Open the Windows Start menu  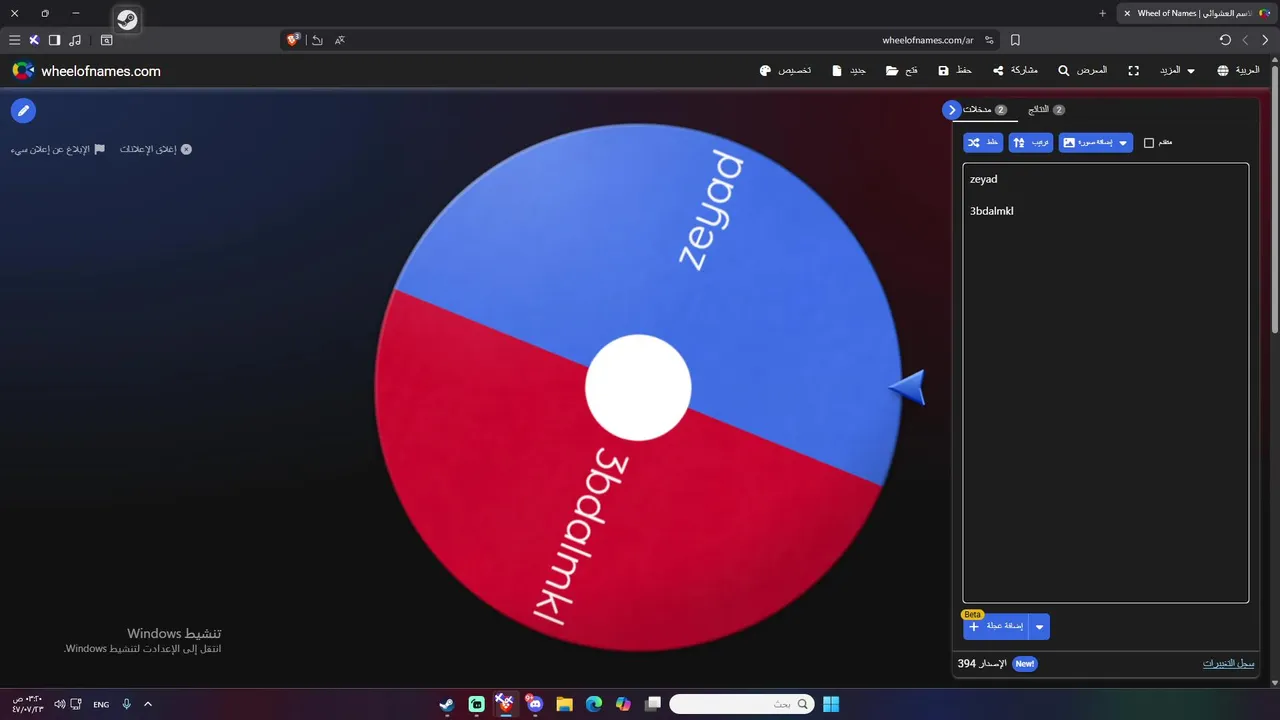click(x=831, y=704)
